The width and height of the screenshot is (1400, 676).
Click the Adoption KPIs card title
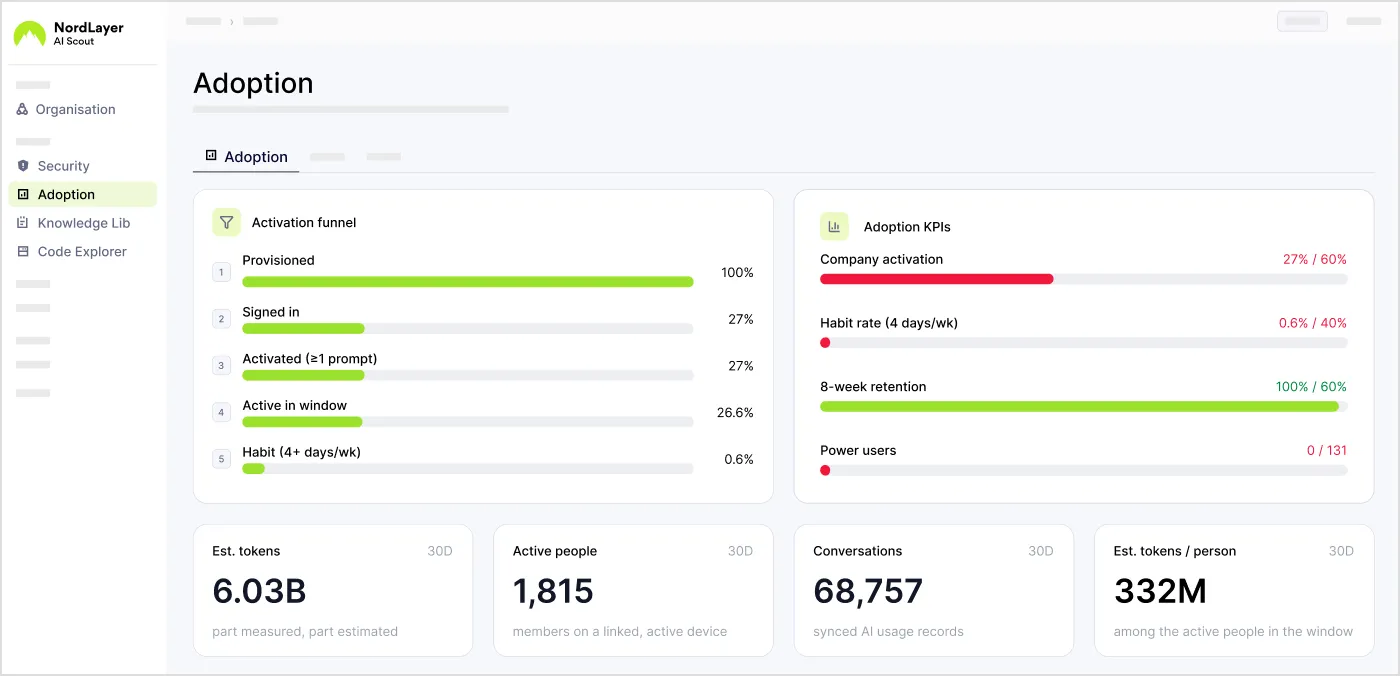[907, 227]
